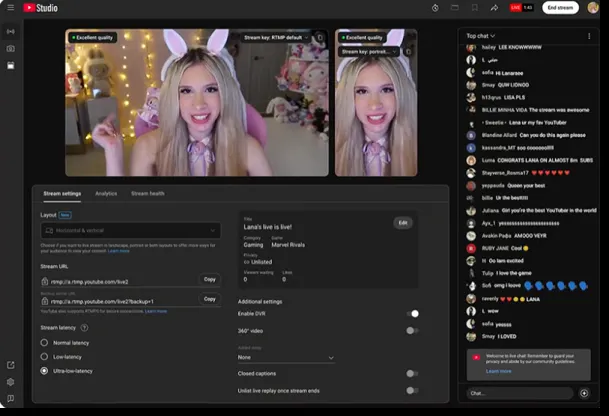Click the New badge beside Layout
Screen dimensions: 609x416
[x=65, y=215]
